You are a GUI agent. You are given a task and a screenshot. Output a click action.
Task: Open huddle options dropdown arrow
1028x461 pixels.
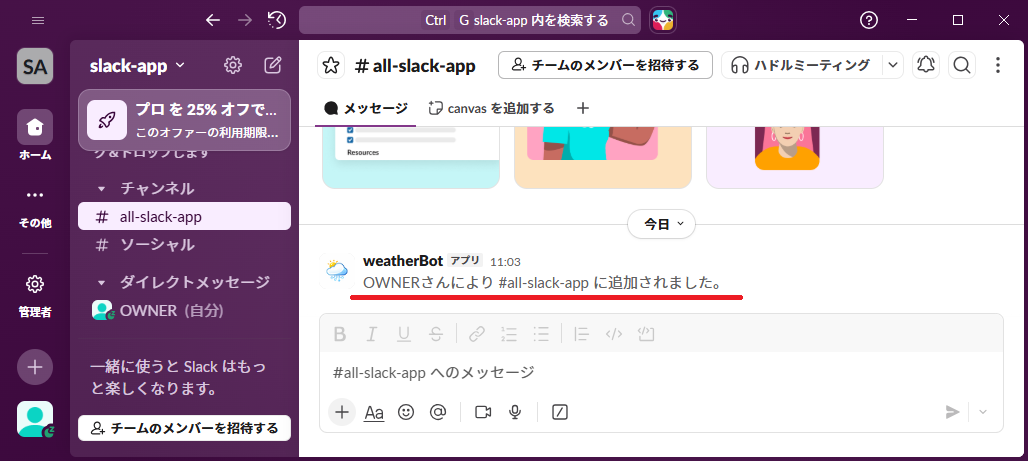pyautogui.click(x=892, y=66)
